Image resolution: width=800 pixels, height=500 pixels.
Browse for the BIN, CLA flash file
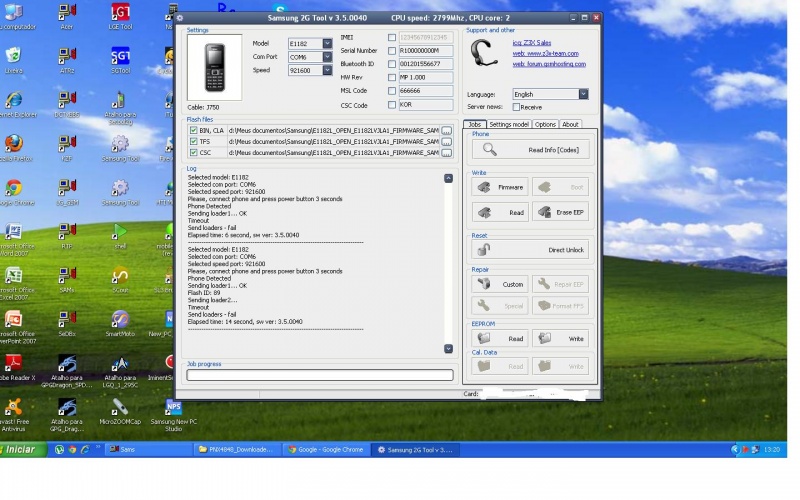446,131
